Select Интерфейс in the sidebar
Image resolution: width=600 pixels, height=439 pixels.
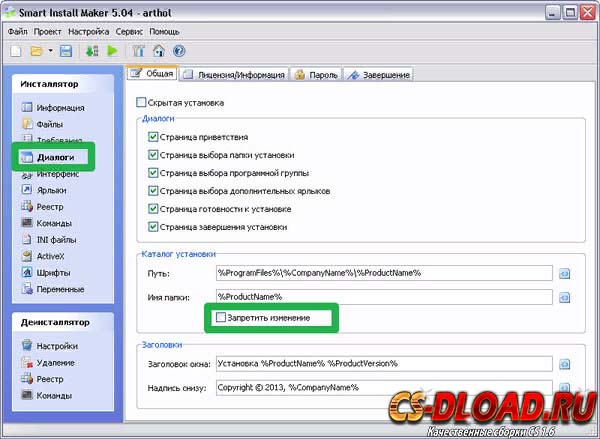(x=50, y=174)
